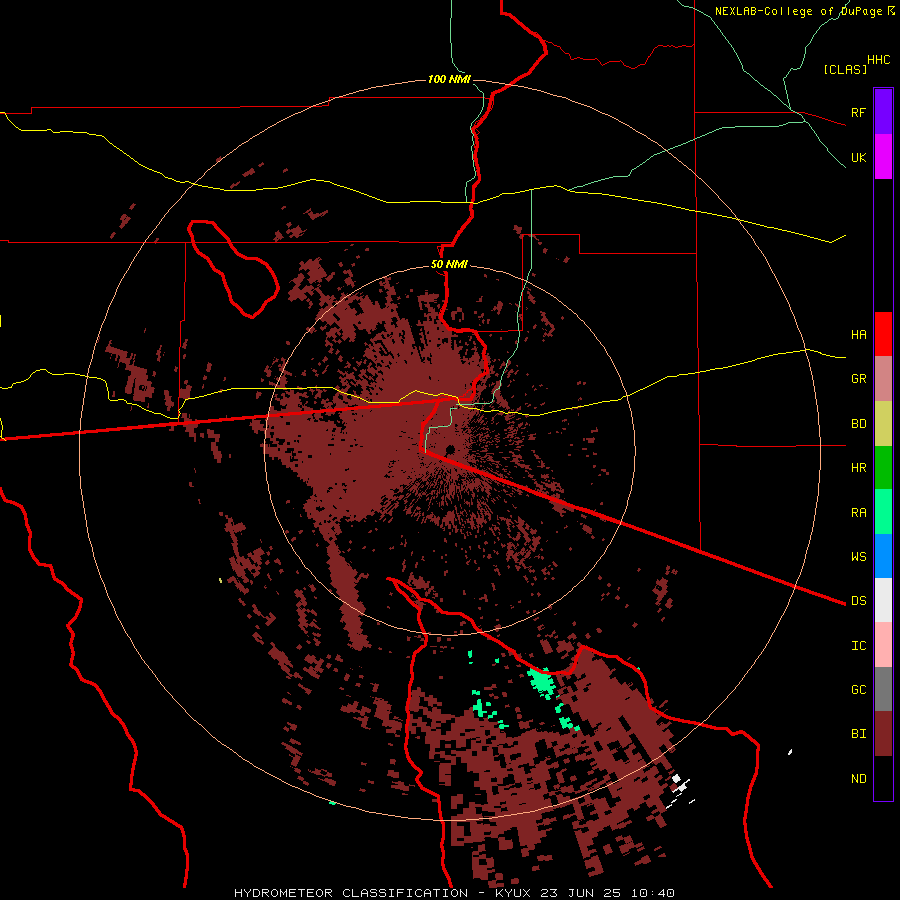
Task: Click the gray GC legend swatch
Action: click(x=883, y=689)
